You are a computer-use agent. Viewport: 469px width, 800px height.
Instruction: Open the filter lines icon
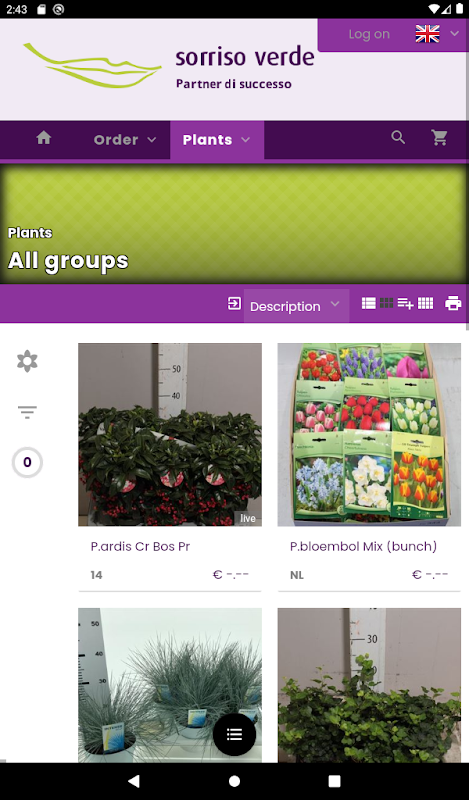pos(27,412)
